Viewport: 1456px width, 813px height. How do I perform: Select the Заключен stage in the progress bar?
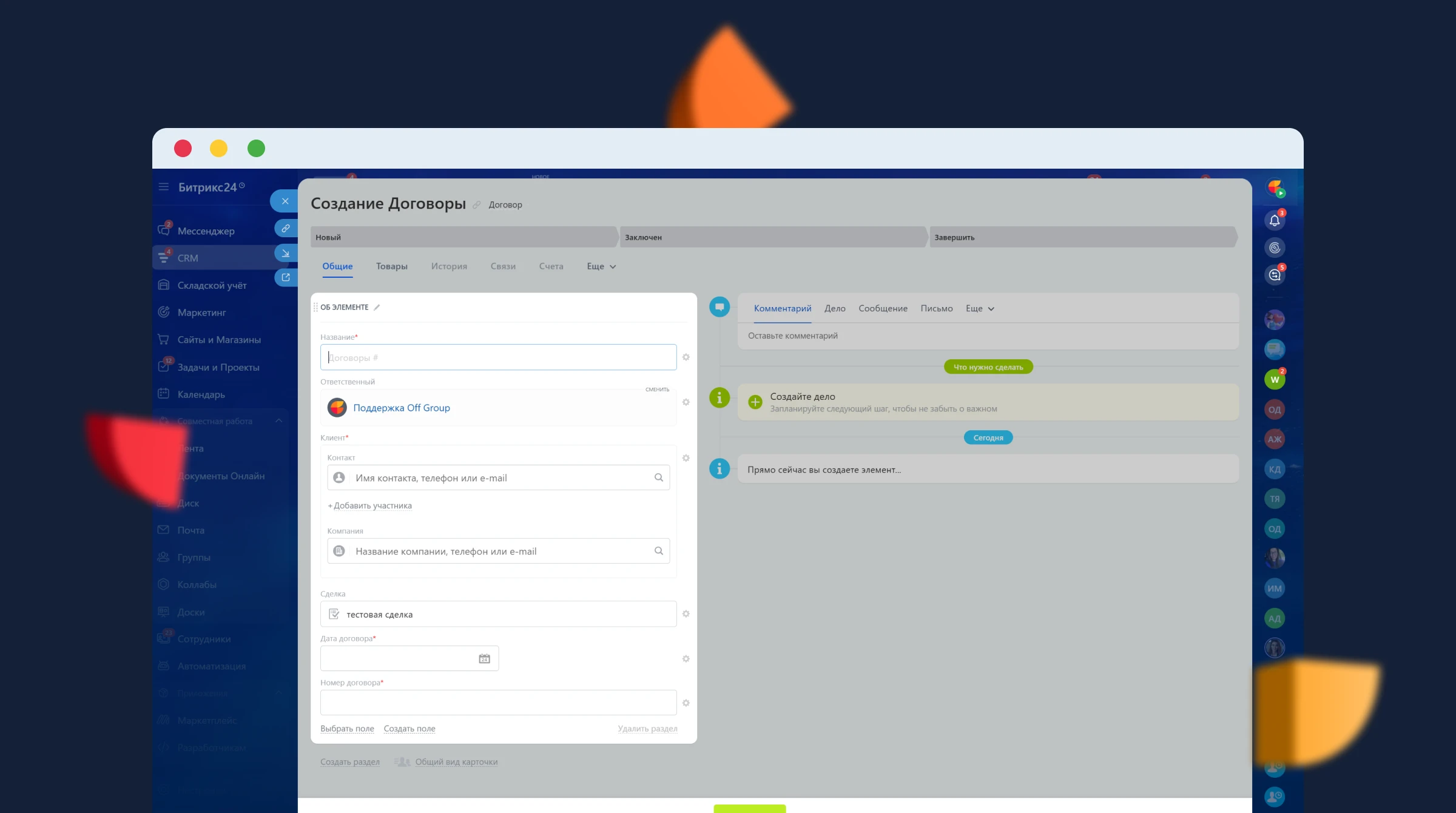[x=770, y=237]
